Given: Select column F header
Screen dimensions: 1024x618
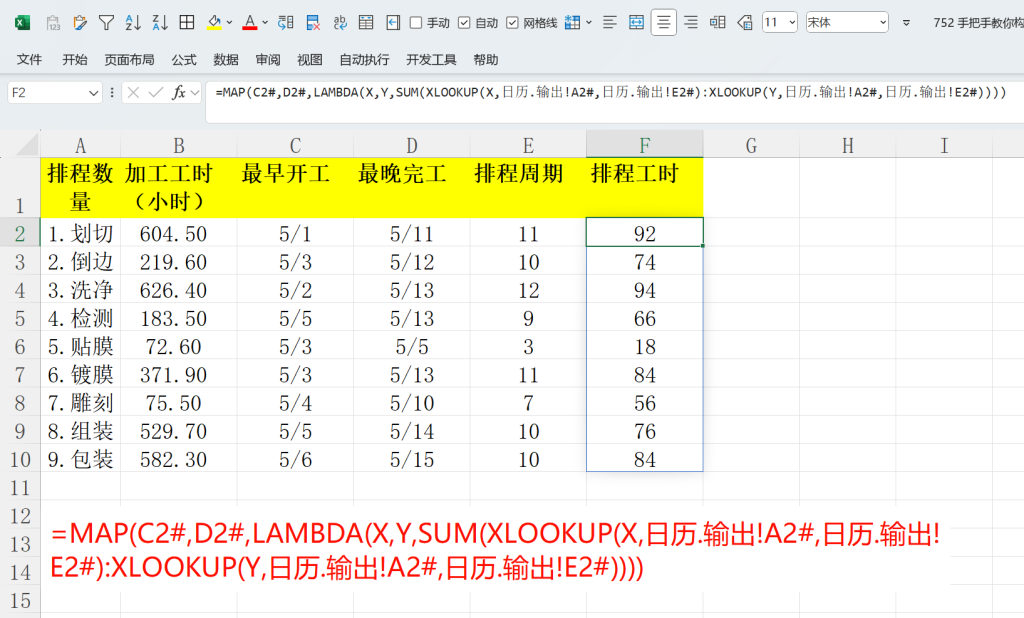Looking at the screenshot, I should pos(645,144).
